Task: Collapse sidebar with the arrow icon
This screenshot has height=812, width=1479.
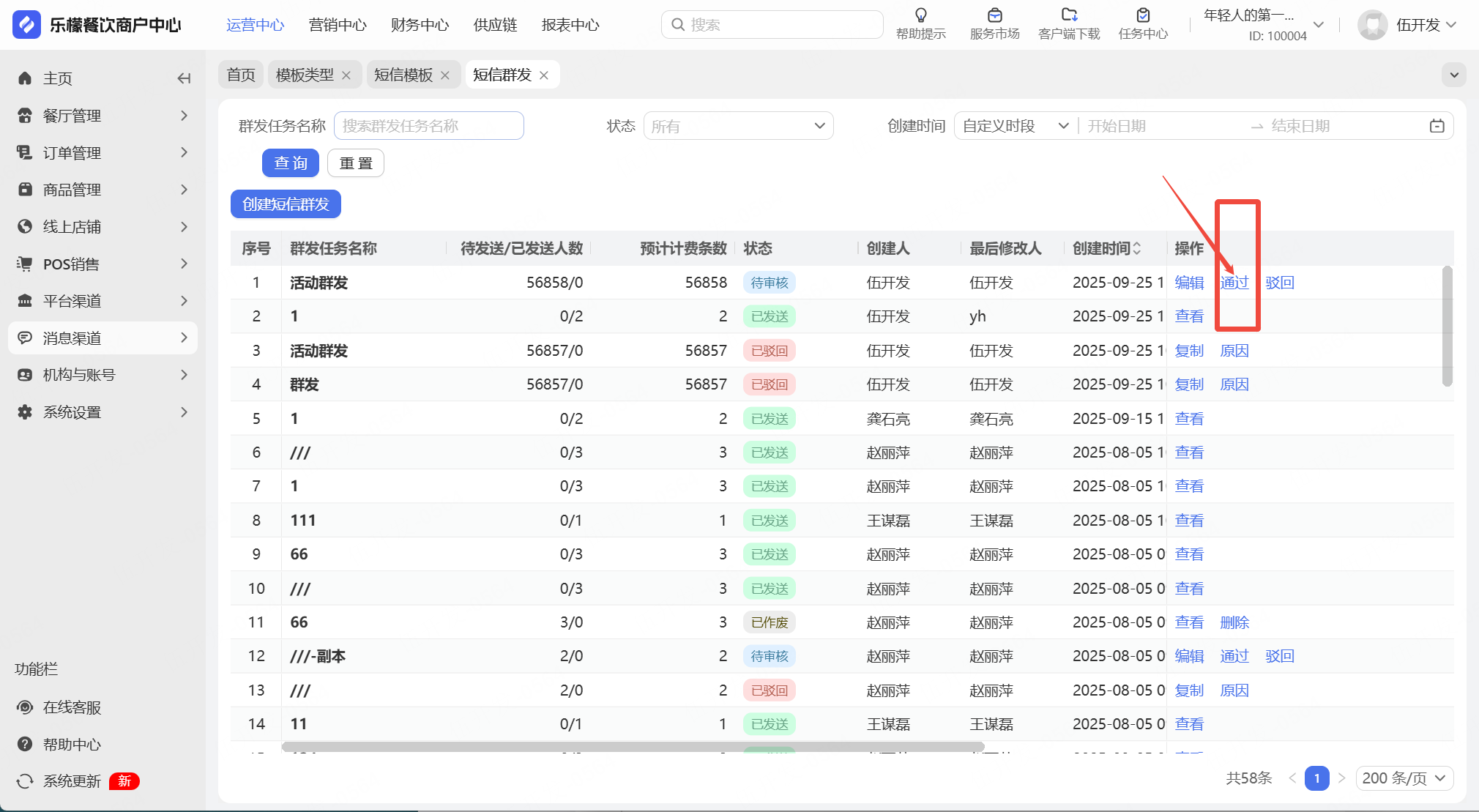Action: [184, 78]
